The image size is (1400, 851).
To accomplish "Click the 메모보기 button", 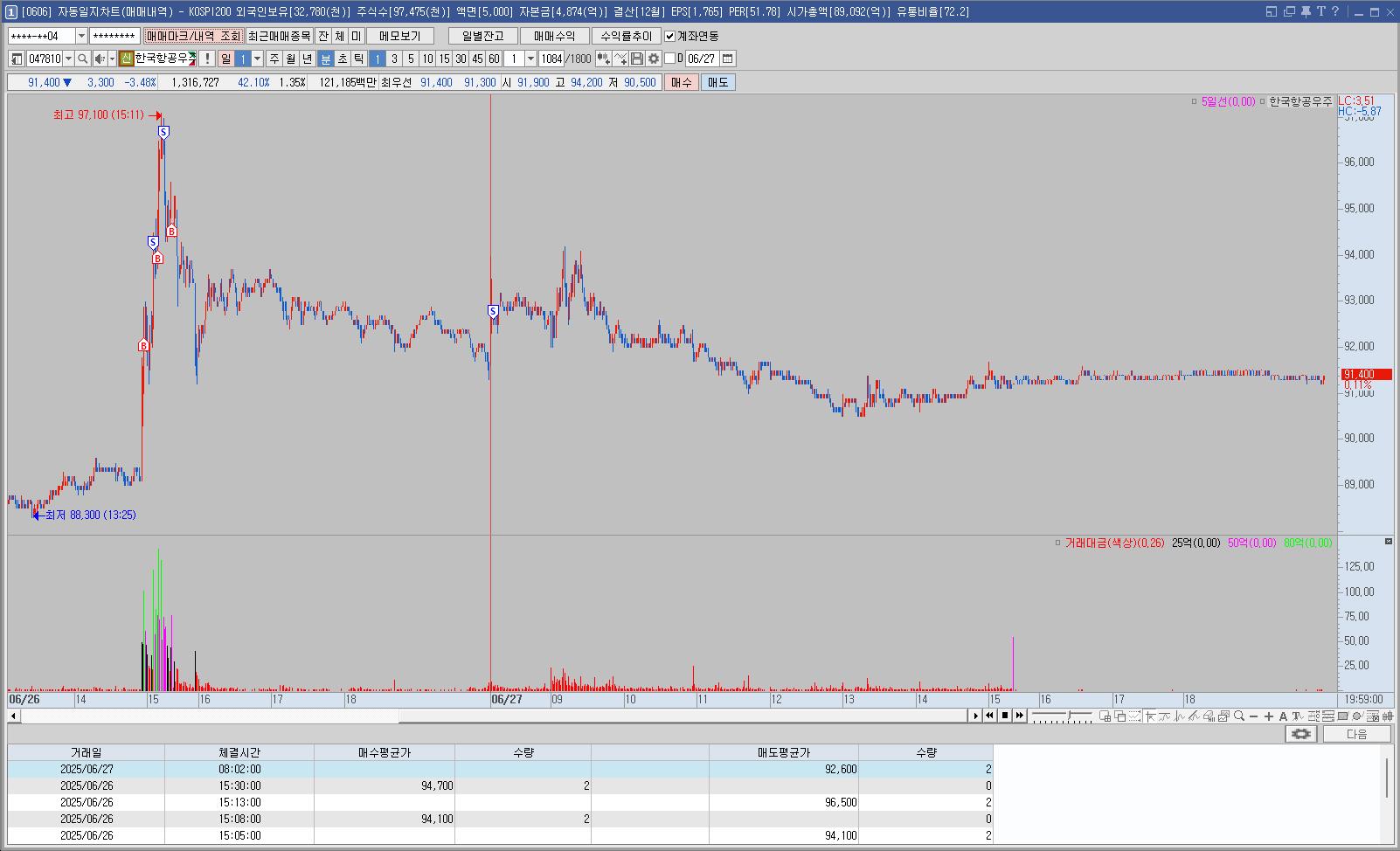I will [400, 36].
